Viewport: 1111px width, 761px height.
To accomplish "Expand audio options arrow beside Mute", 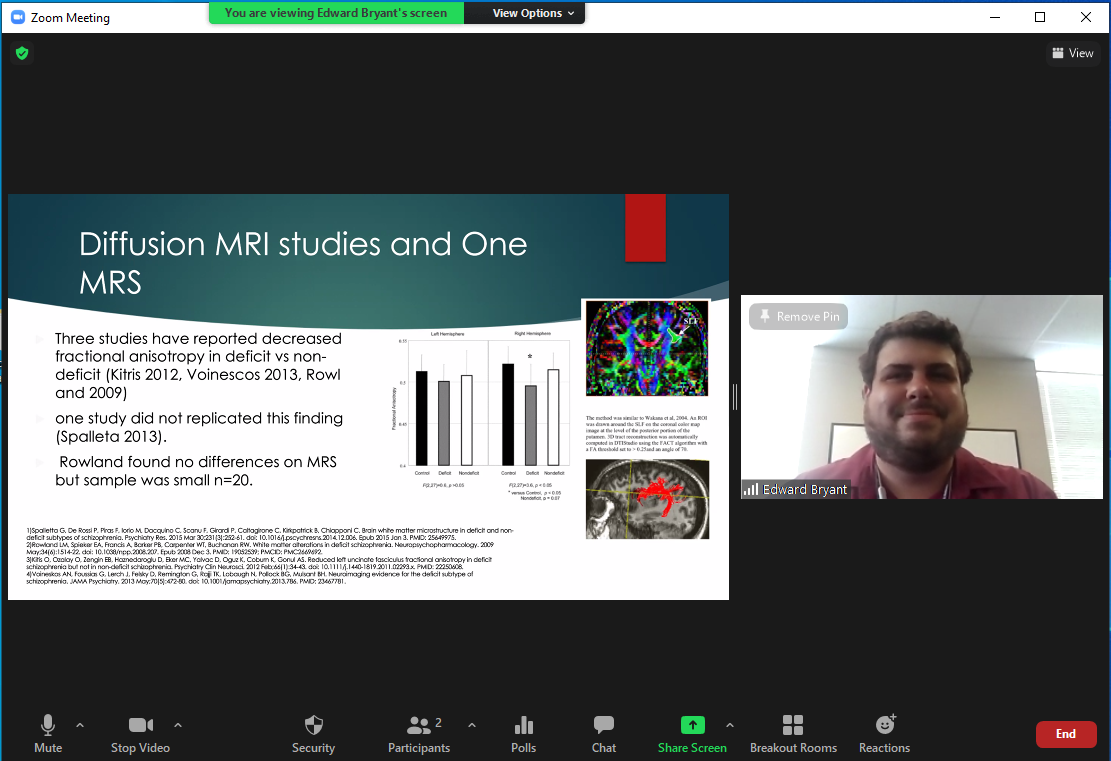I will (80, 725).
